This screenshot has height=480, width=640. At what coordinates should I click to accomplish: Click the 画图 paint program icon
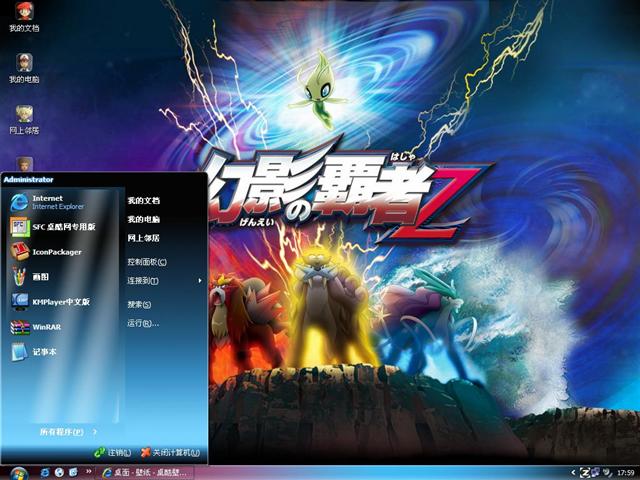tap(19, 276)
